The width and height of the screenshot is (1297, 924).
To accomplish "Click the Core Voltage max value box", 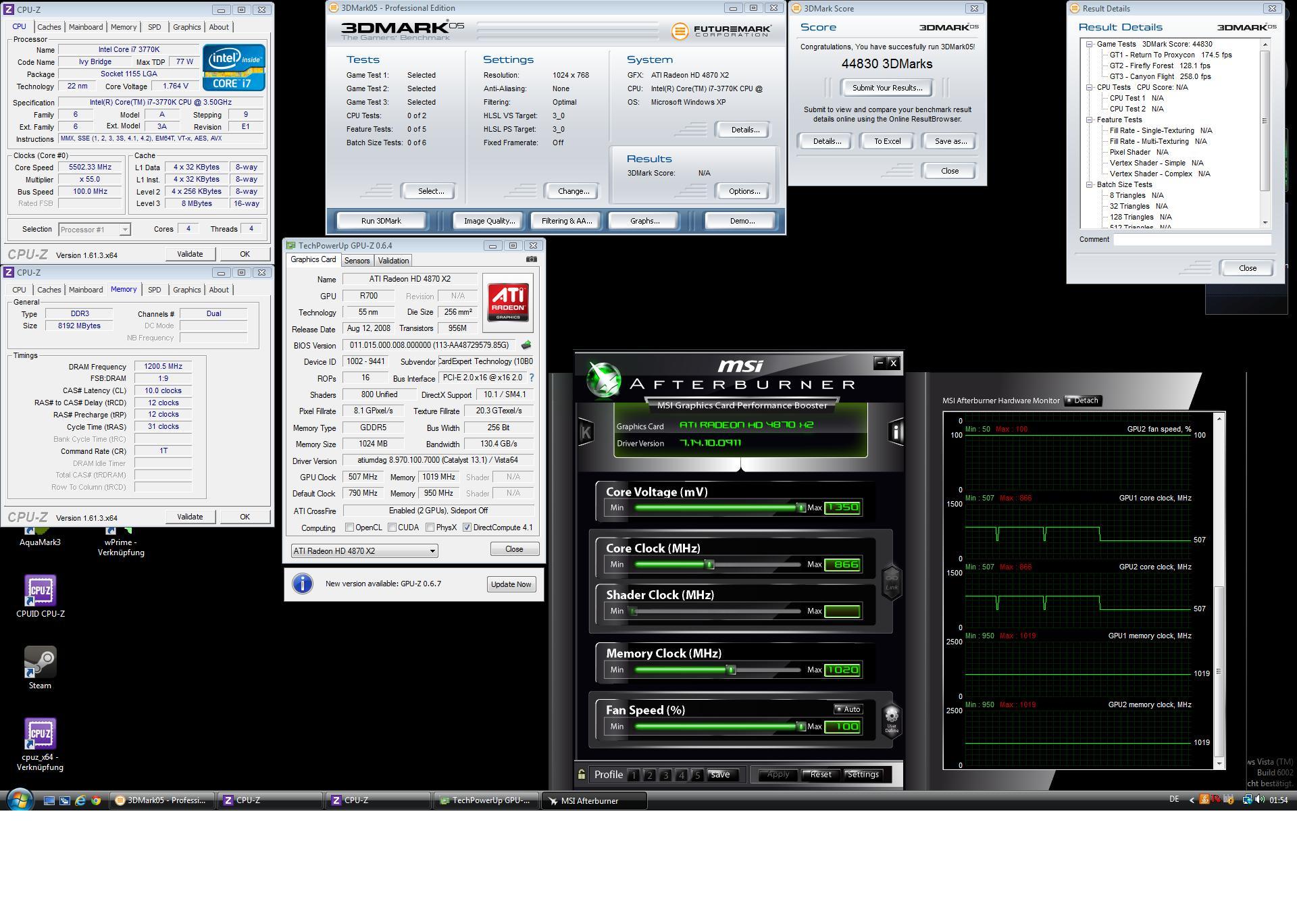I will pos(842,508).
